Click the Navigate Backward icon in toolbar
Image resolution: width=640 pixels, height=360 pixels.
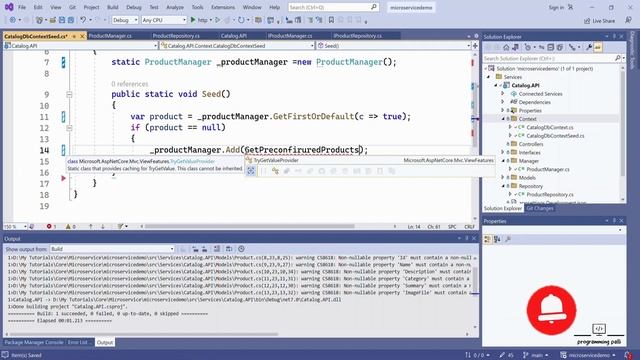click(x=13, y=20)
